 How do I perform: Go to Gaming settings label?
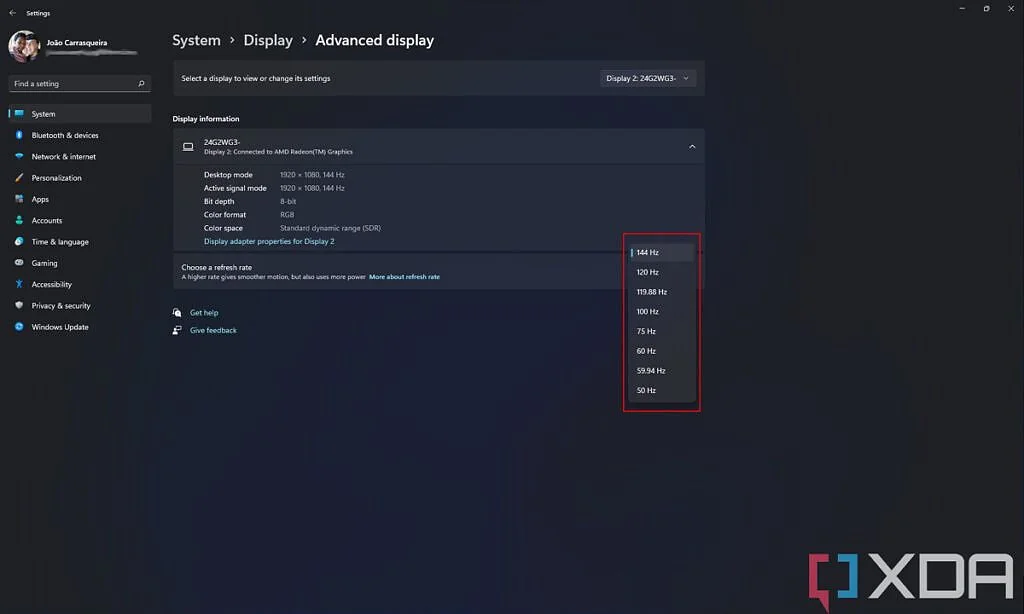[x=44, y=263]
